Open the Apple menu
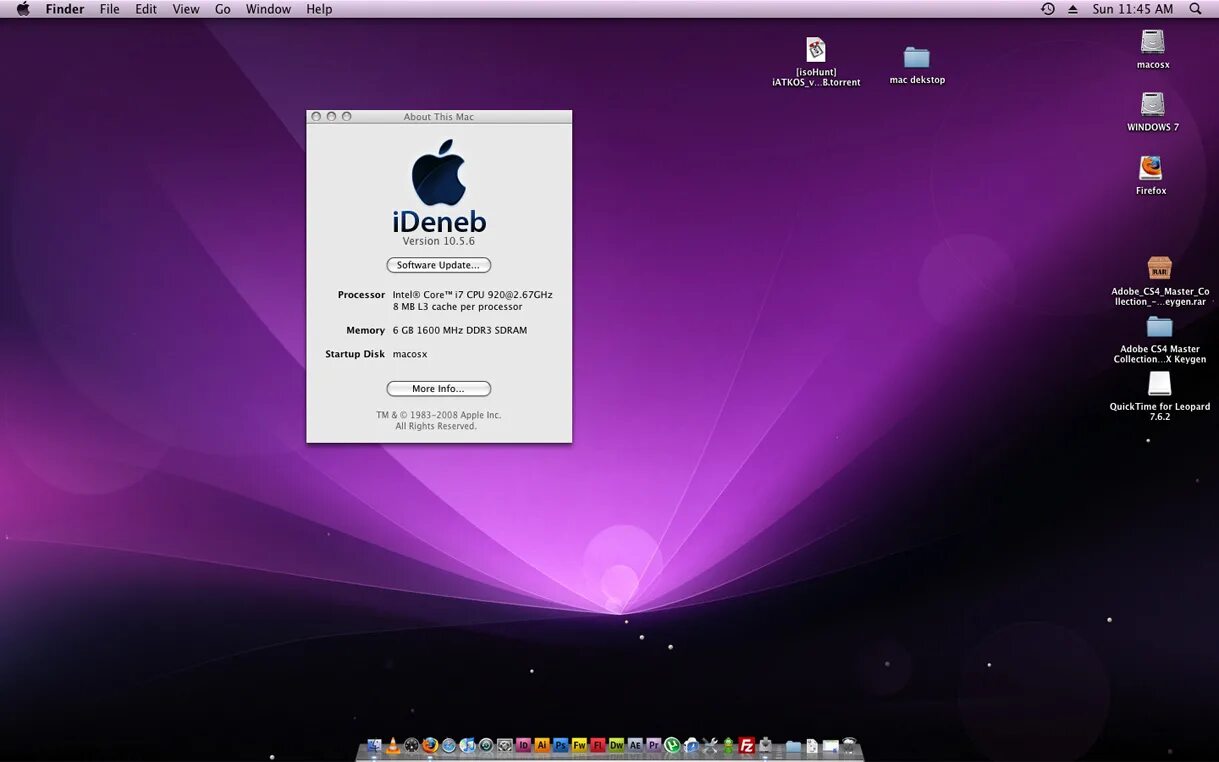 pyautogui.click(x=22, y=9)
